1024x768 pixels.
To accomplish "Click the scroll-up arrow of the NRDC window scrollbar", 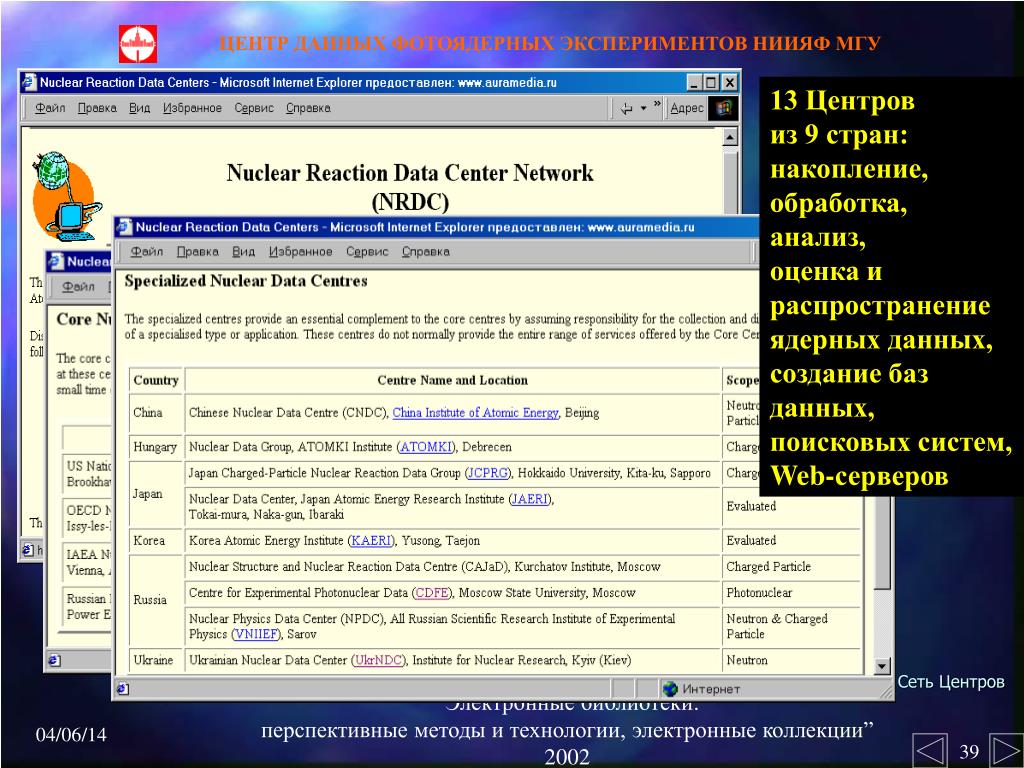I will (x=730, y=136).
